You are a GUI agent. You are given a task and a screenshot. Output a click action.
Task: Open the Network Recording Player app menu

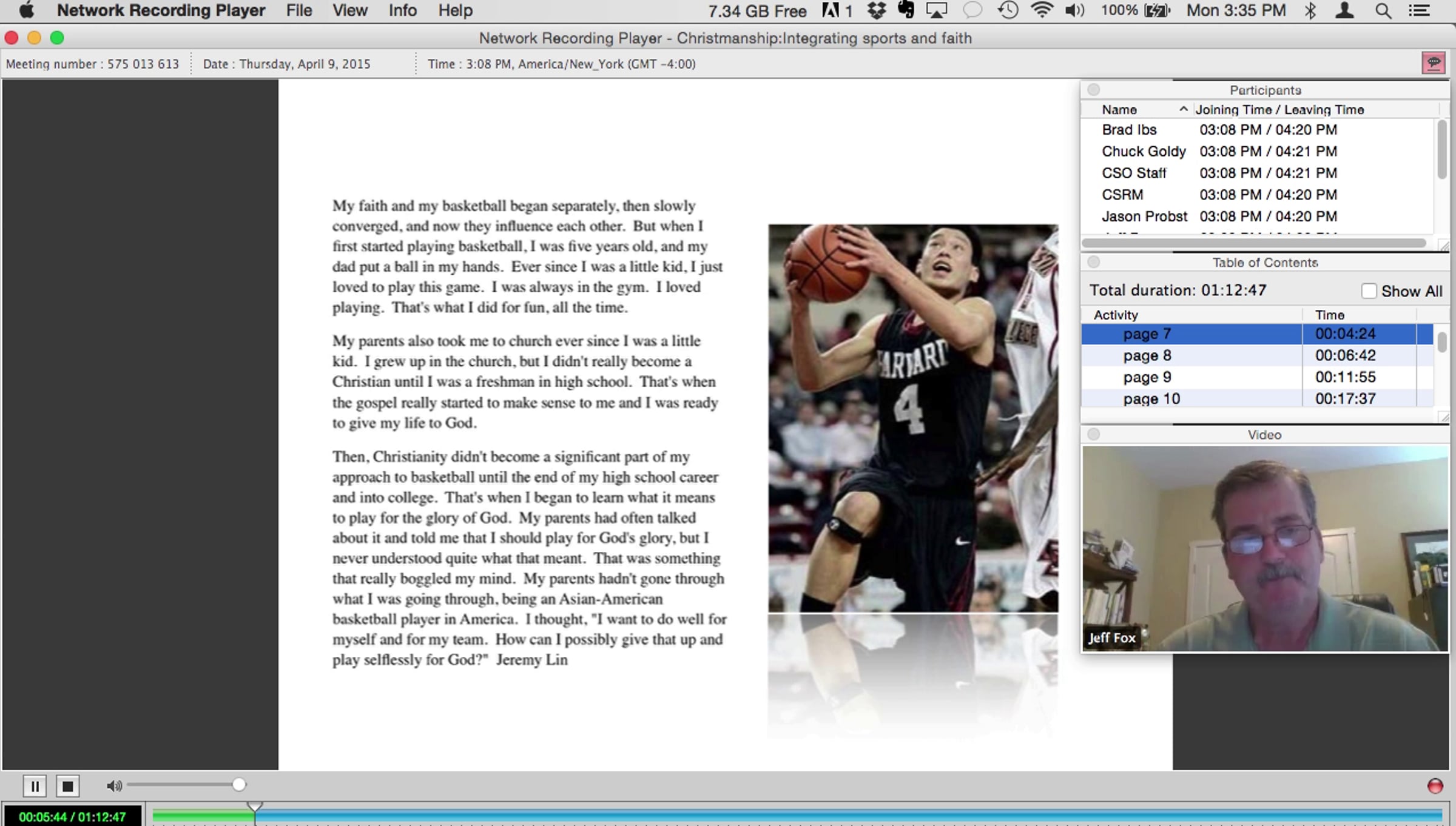coord(161,11)
